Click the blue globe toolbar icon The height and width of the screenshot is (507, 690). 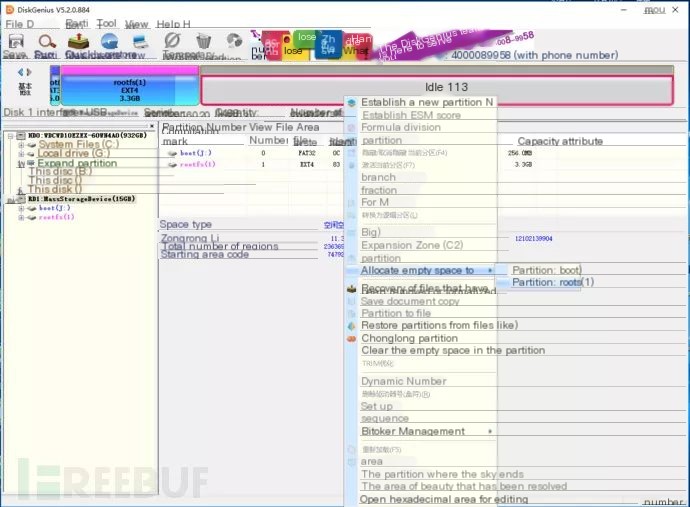pyautogui.click(x=109, y=42)
